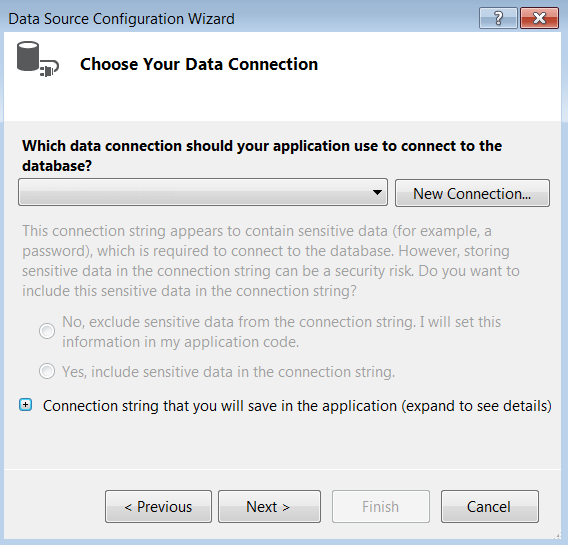Image resolution: width=568 pixels, height=545 pixels.
Task: Select the 'No, exclude sensitive data' radio button
Action: tap(47, 331)
